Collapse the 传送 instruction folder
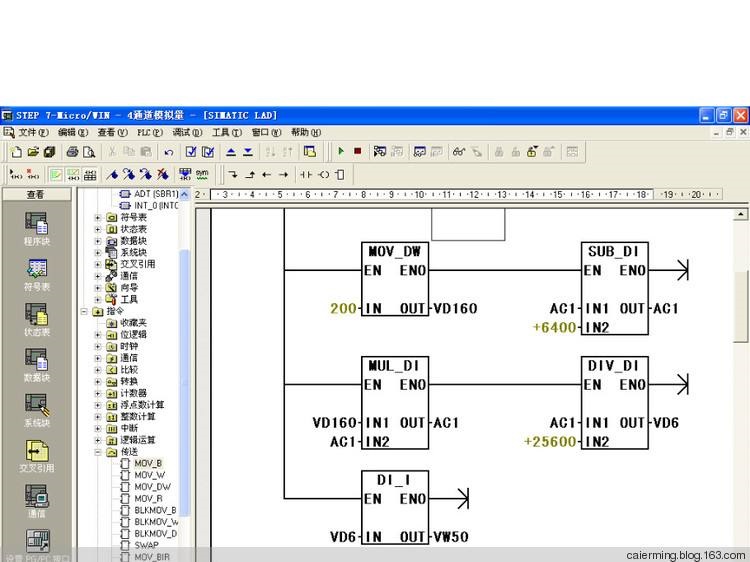Viewport: 750px width, 562px height. pyautogui.click(x=98, y=452)
